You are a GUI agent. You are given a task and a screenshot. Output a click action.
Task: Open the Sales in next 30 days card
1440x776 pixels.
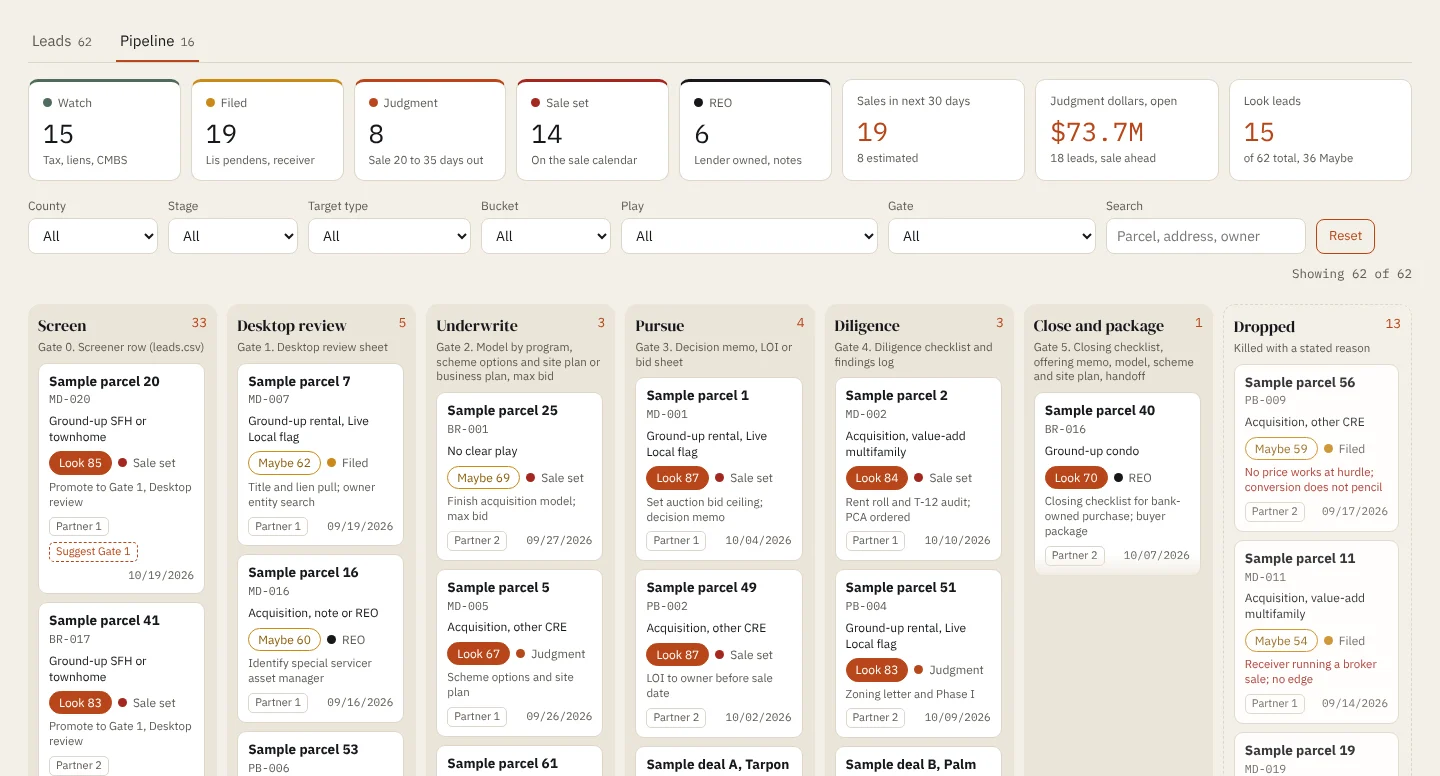(933, 130)
